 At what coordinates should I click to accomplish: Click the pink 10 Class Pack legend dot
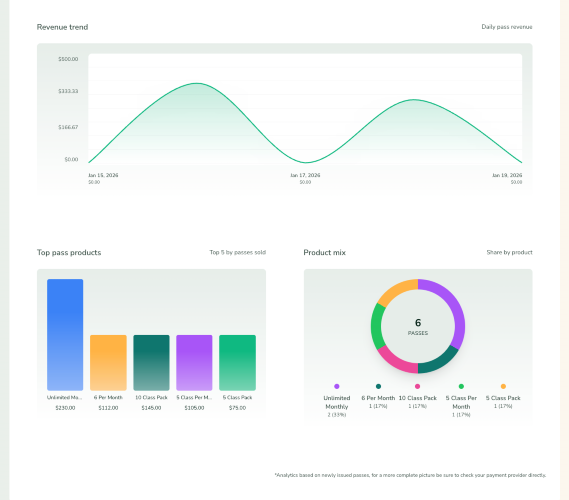point(417,386)
